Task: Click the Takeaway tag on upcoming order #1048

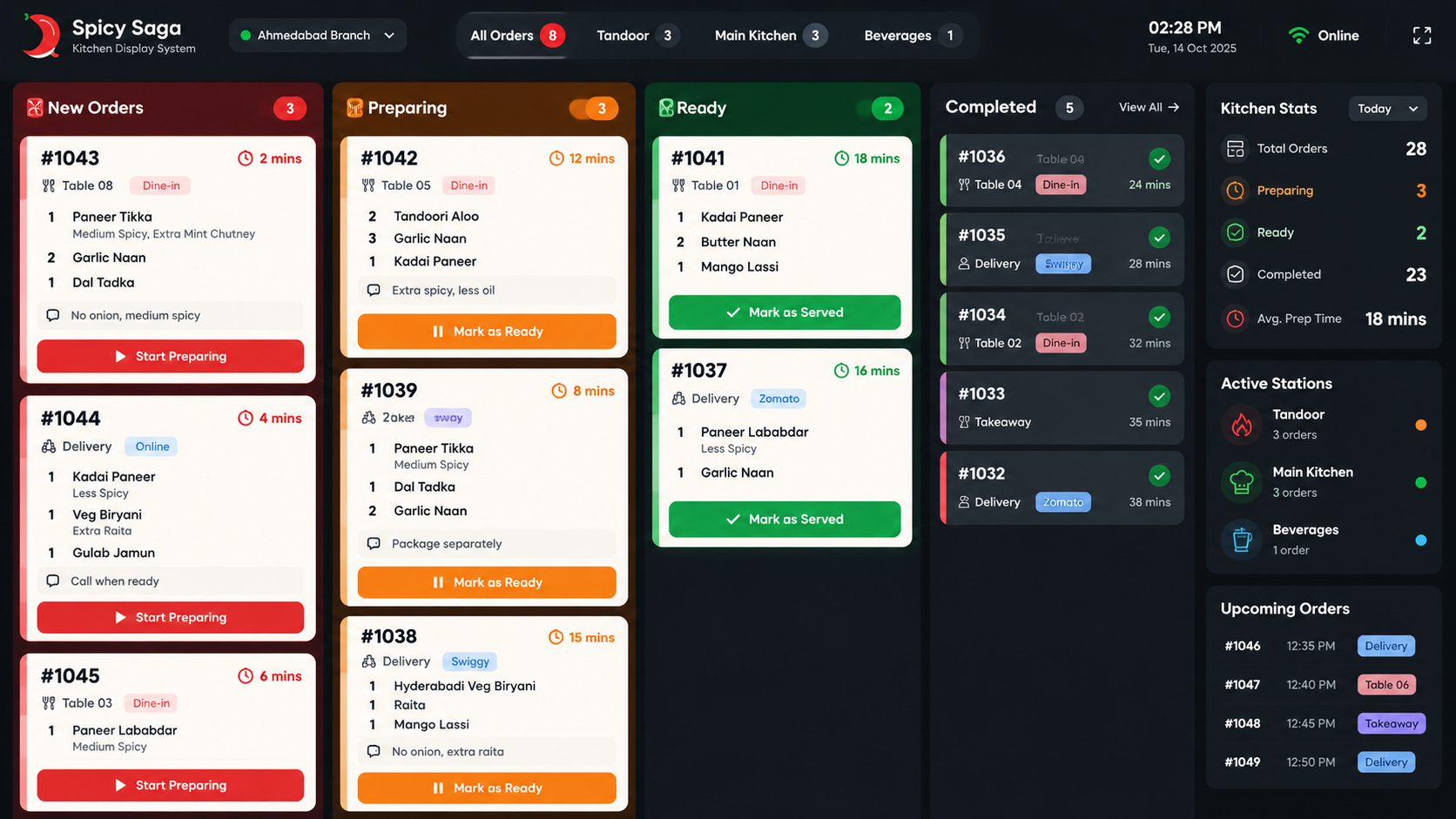Action: coord(1391,723)
